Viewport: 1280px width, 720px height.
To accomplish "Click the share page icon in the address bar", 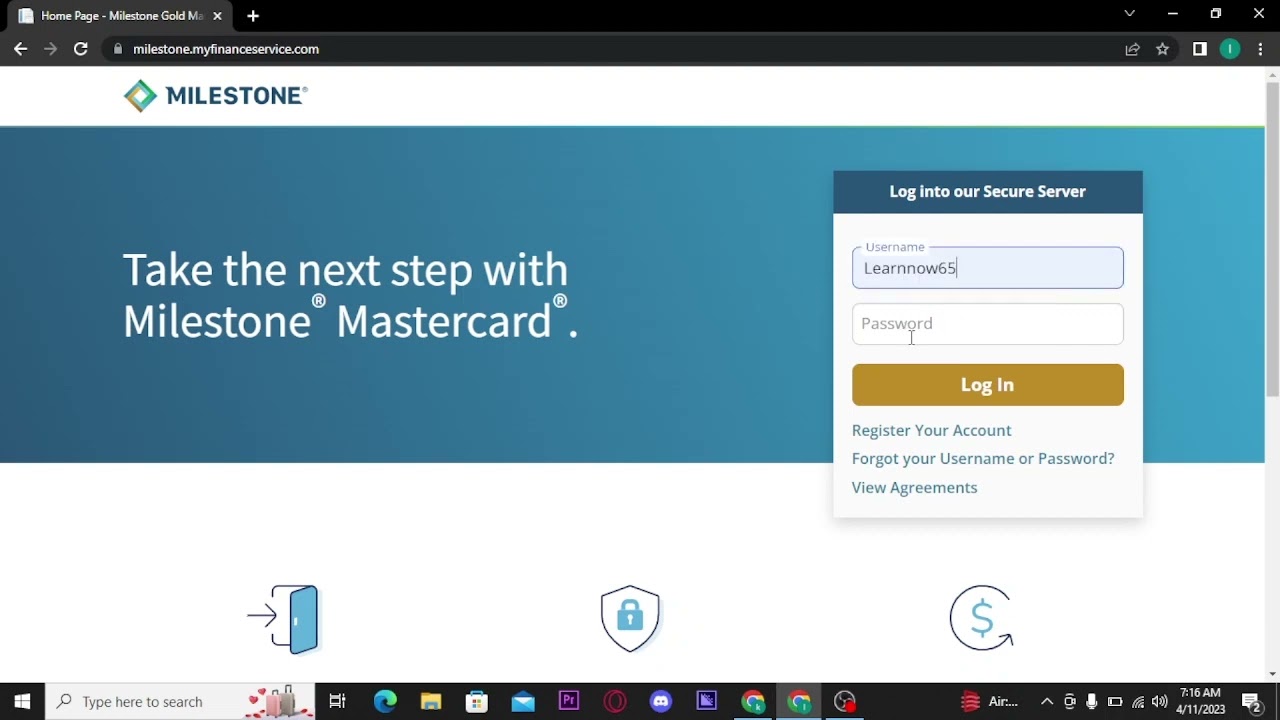I will click(1132, 49).
